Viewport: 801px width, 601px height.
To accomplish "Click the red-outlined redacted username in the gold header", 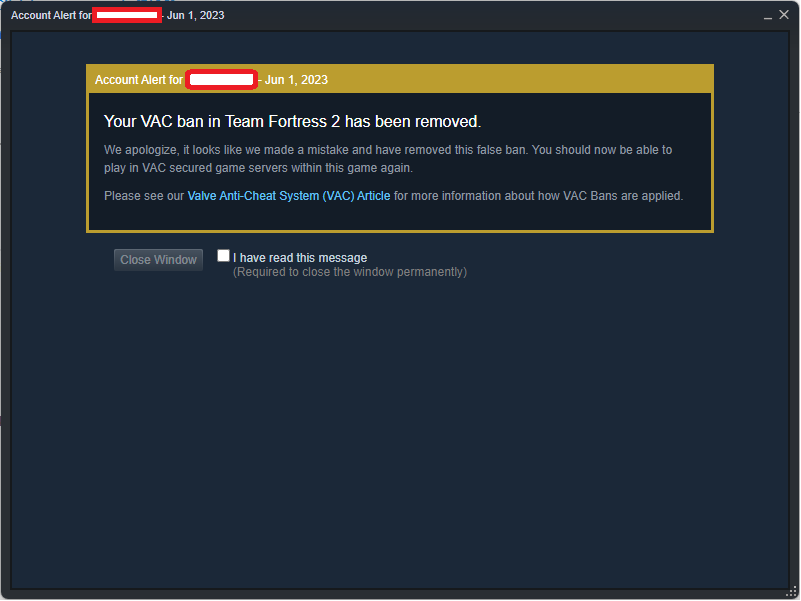I will click(221, 80).
